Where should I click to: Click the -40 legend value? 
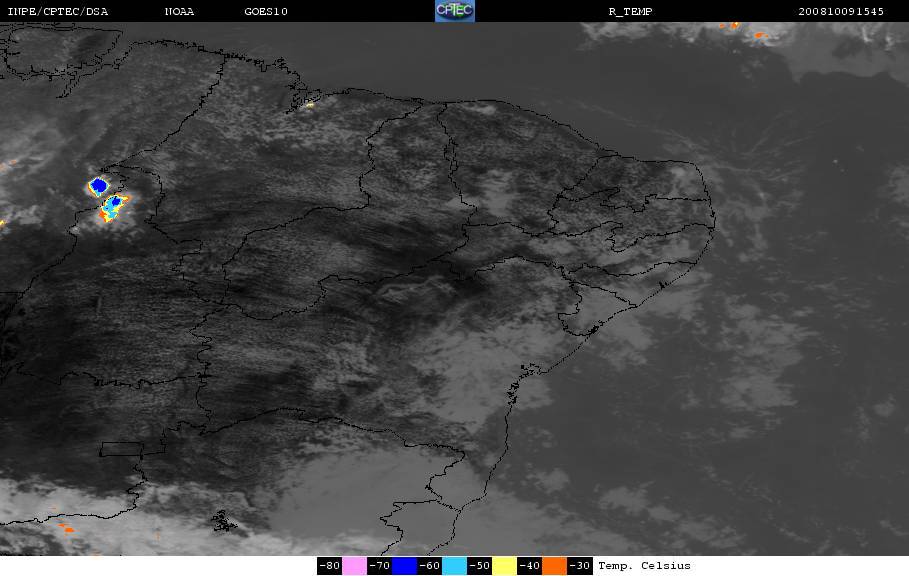pyautogui.click(x=529, y=566)
